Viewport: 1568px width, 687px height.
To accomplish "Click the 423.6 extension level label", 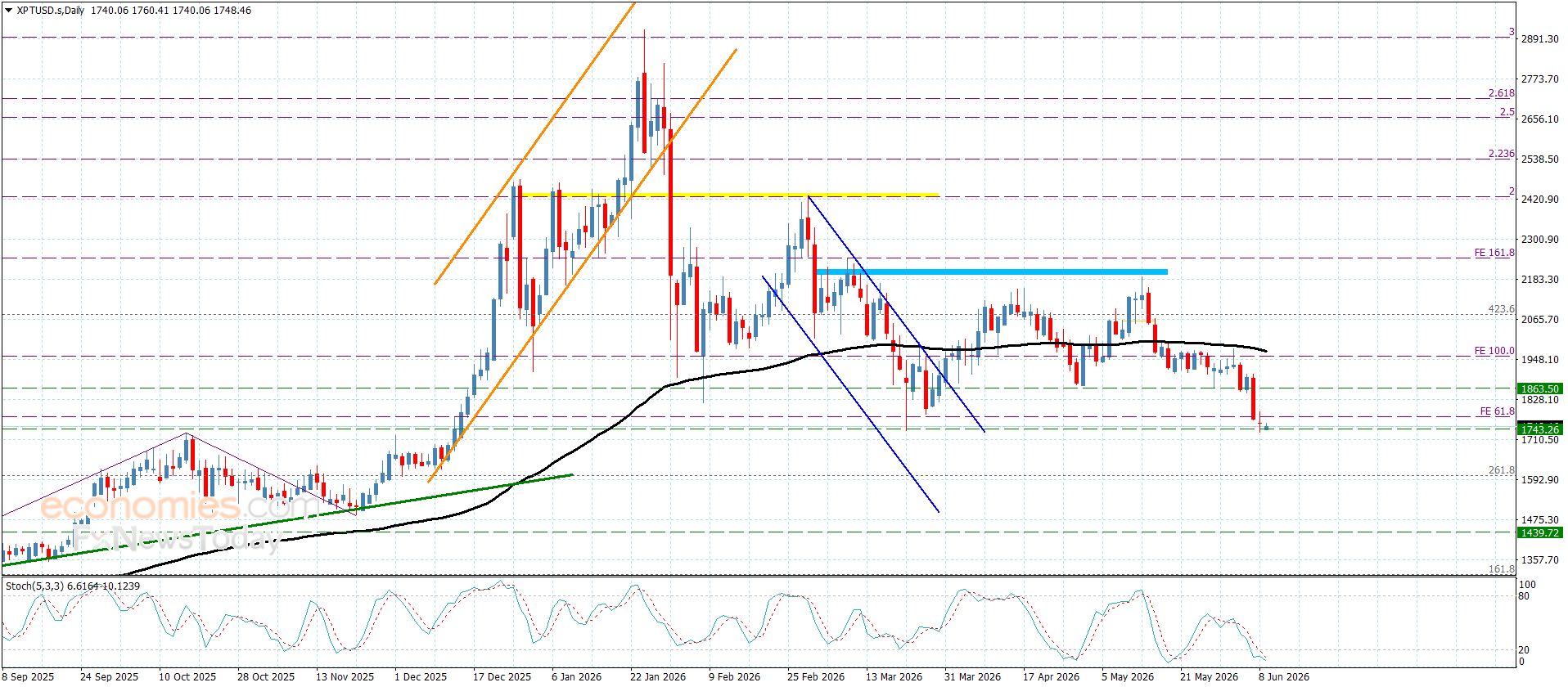I will point(1501,309).
